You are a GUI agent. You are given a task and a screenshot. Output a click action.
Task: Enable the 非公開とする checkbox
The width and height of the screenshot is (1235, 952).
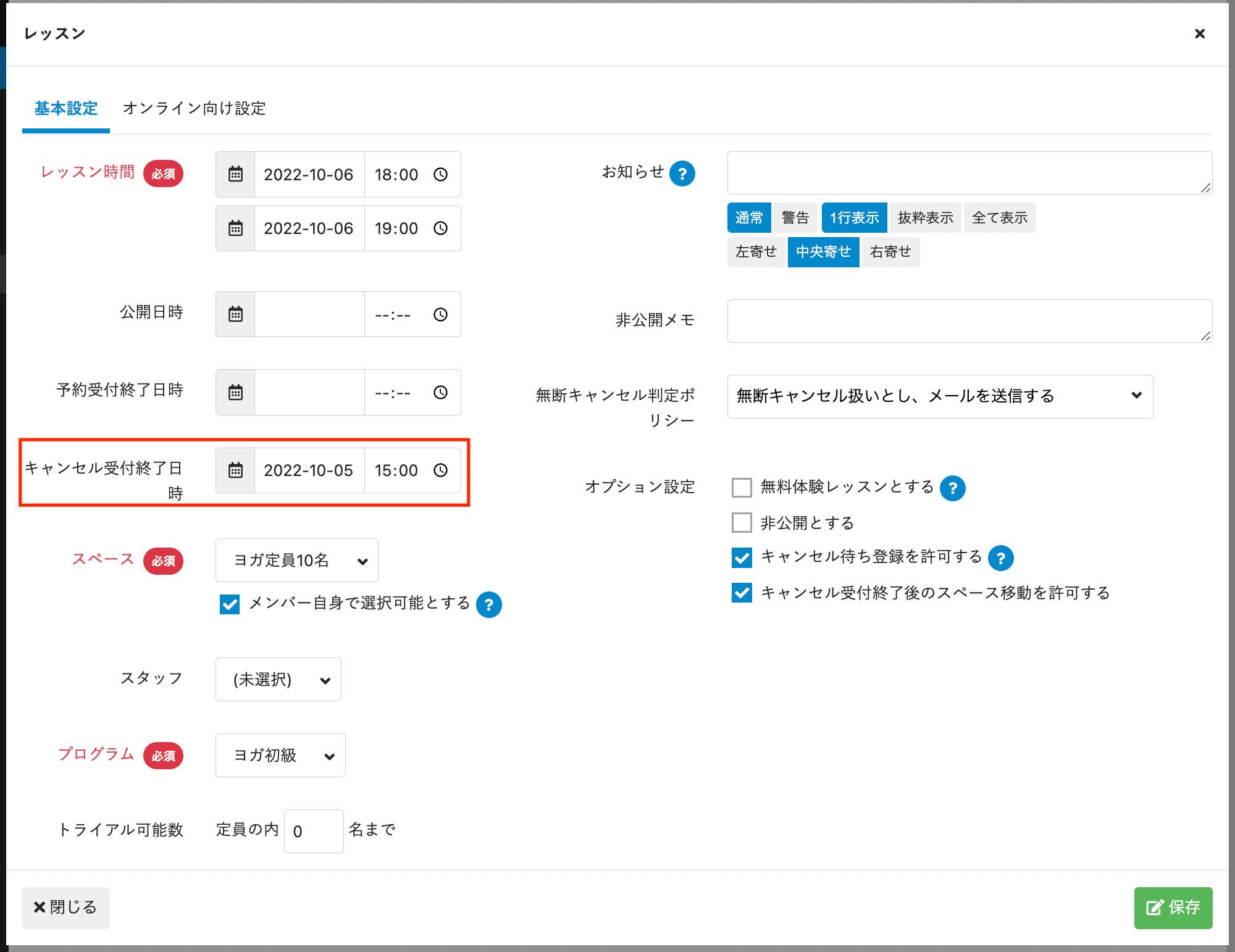coord(742,523)
